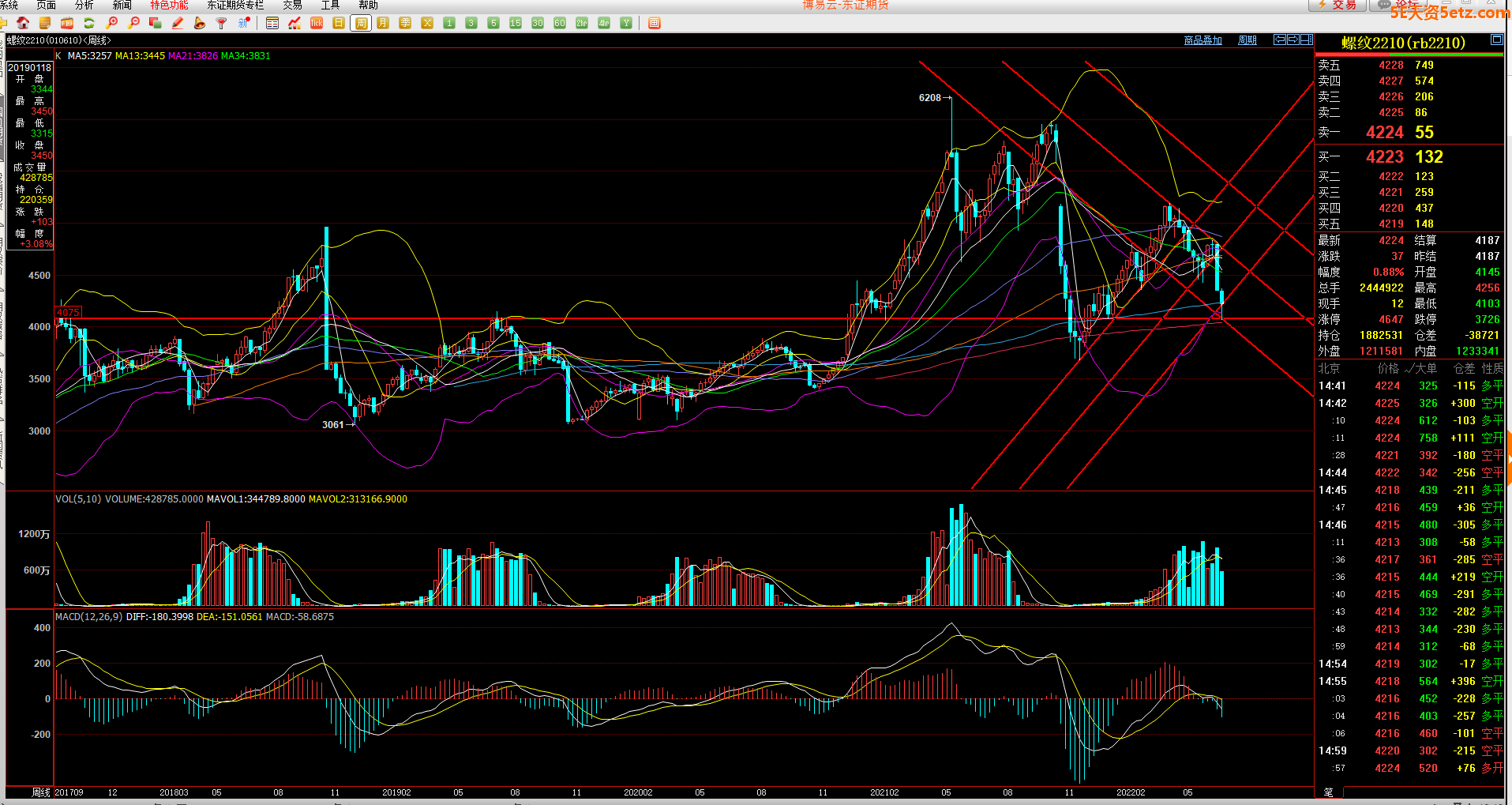The image size is (1512, 805).
Task: Select the 60-minute period button
Action: 560,23
